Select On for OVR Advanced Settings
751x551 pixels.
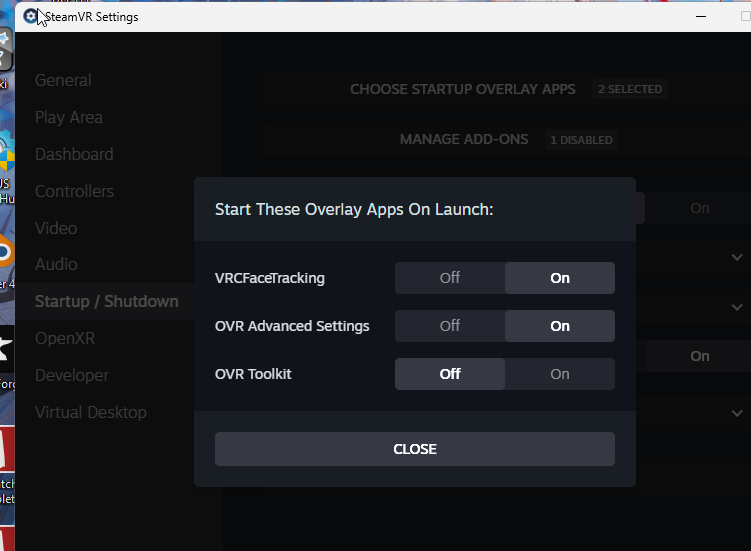tap(559, 326)
